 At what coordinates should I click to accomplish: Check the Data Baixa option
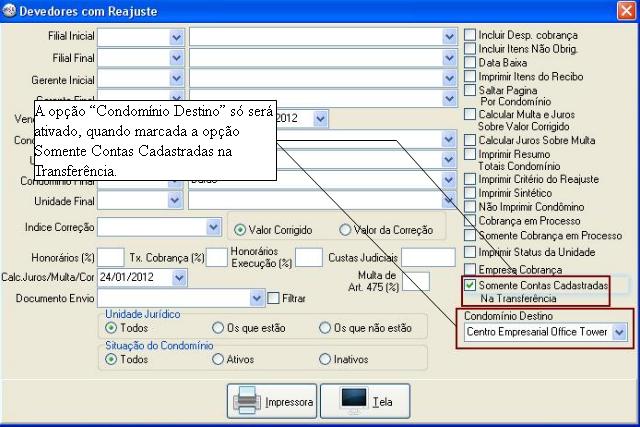coord(470,62)
